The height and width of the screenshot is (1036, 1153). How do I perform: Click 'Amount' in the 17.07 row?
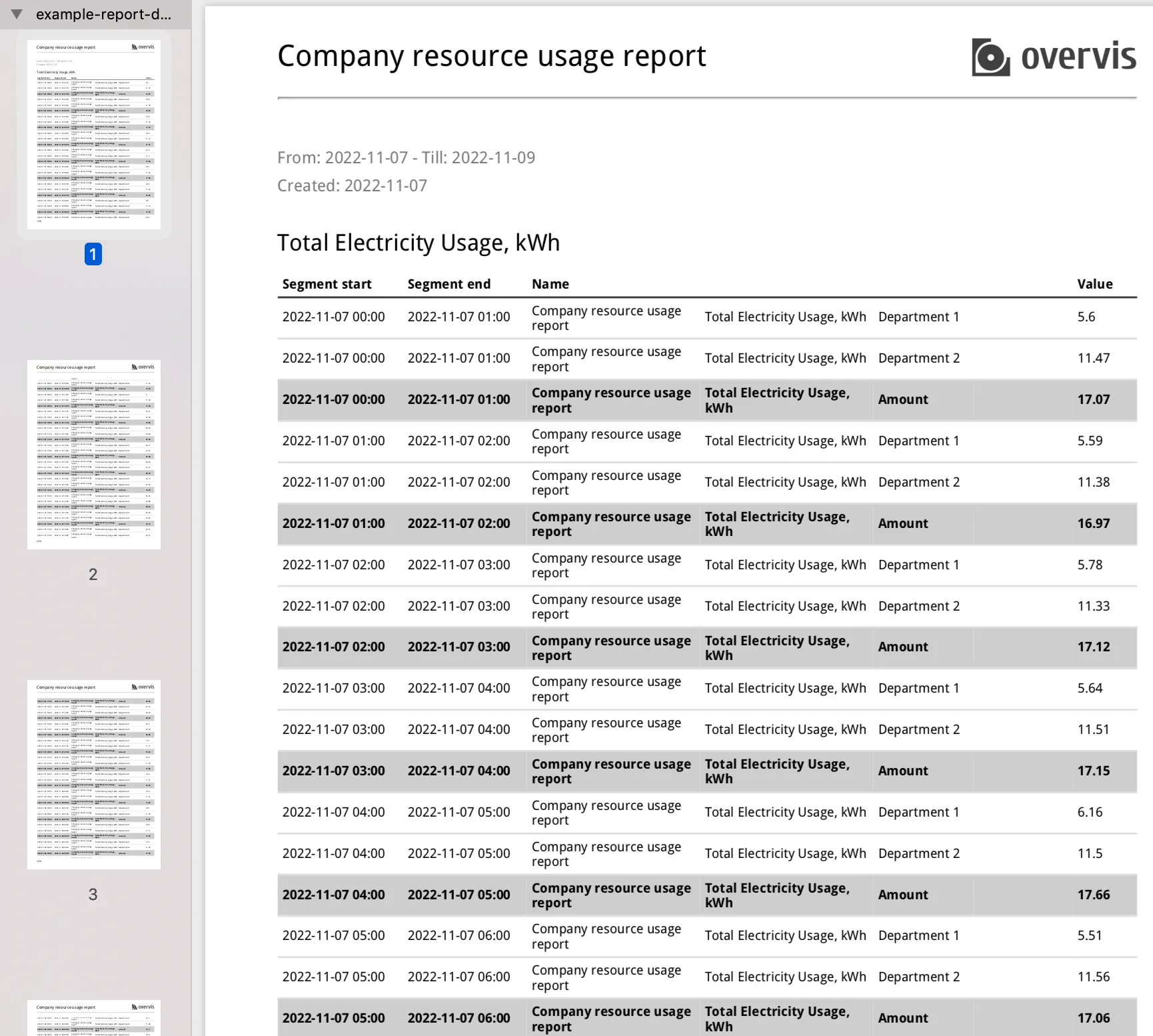tap(903, 399)
